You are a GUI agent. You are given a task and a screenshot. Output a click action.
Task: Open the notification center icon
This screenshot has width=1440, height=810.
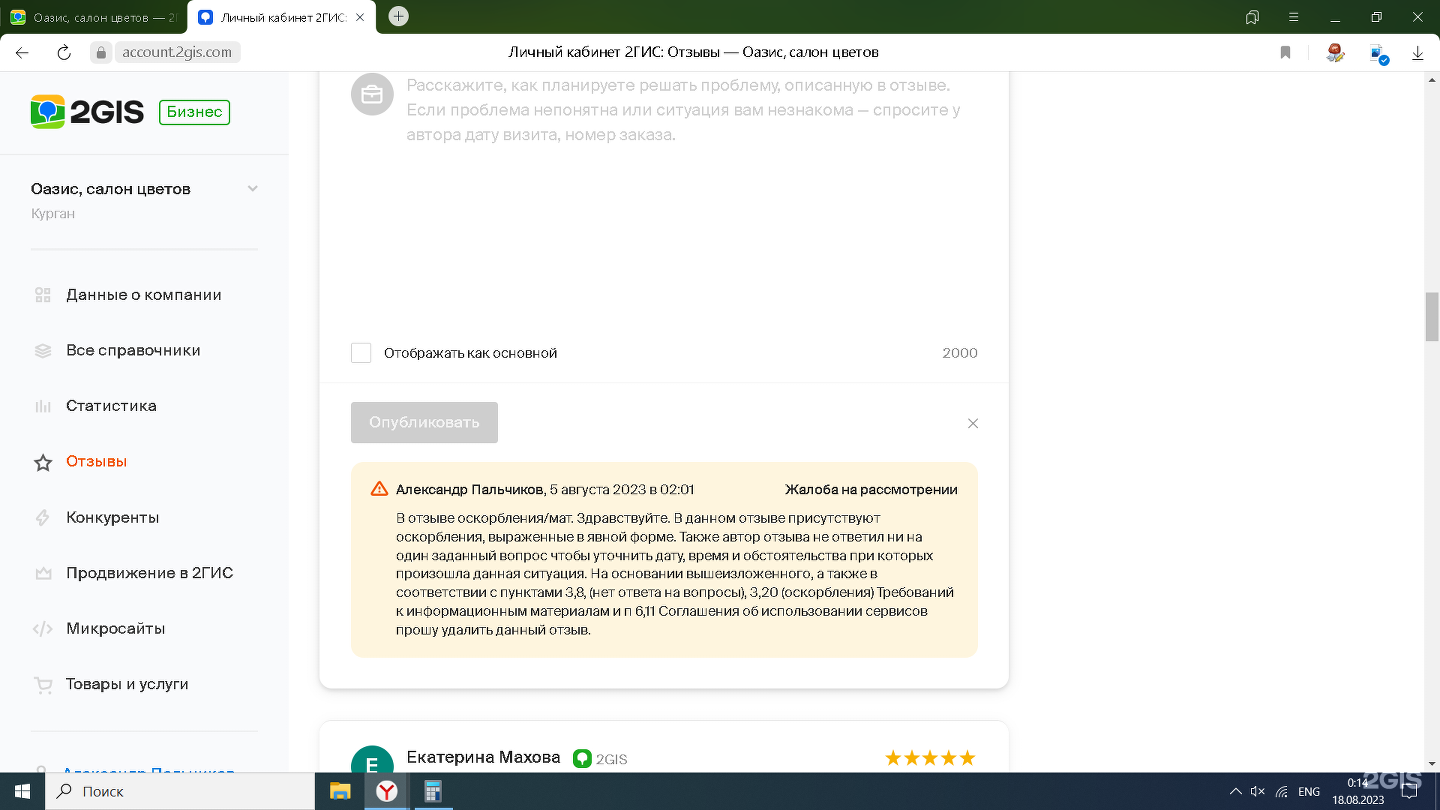point(1407,791)
